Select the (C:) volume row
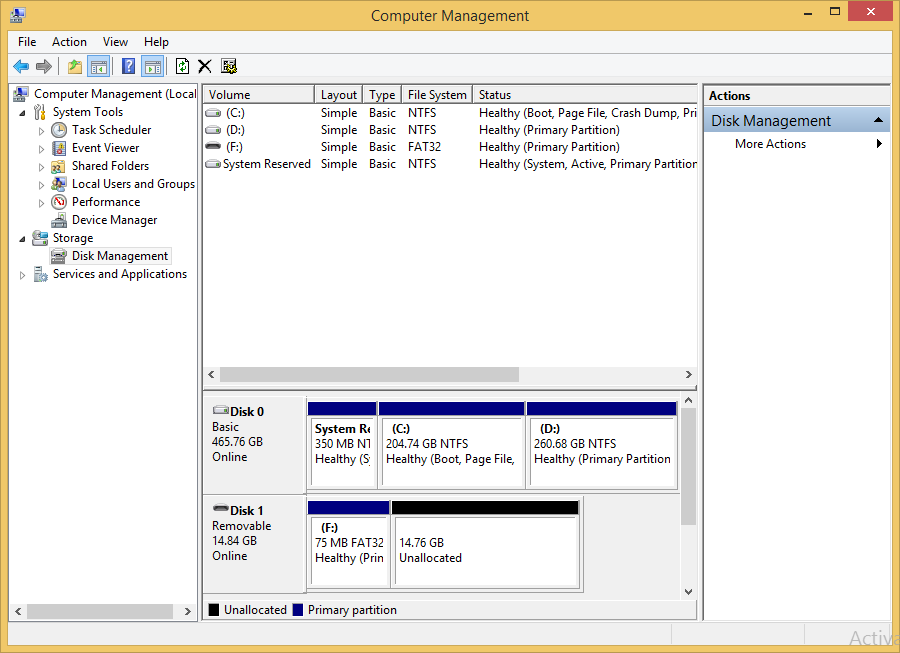The image size is (900, 653). click(451, 113)
